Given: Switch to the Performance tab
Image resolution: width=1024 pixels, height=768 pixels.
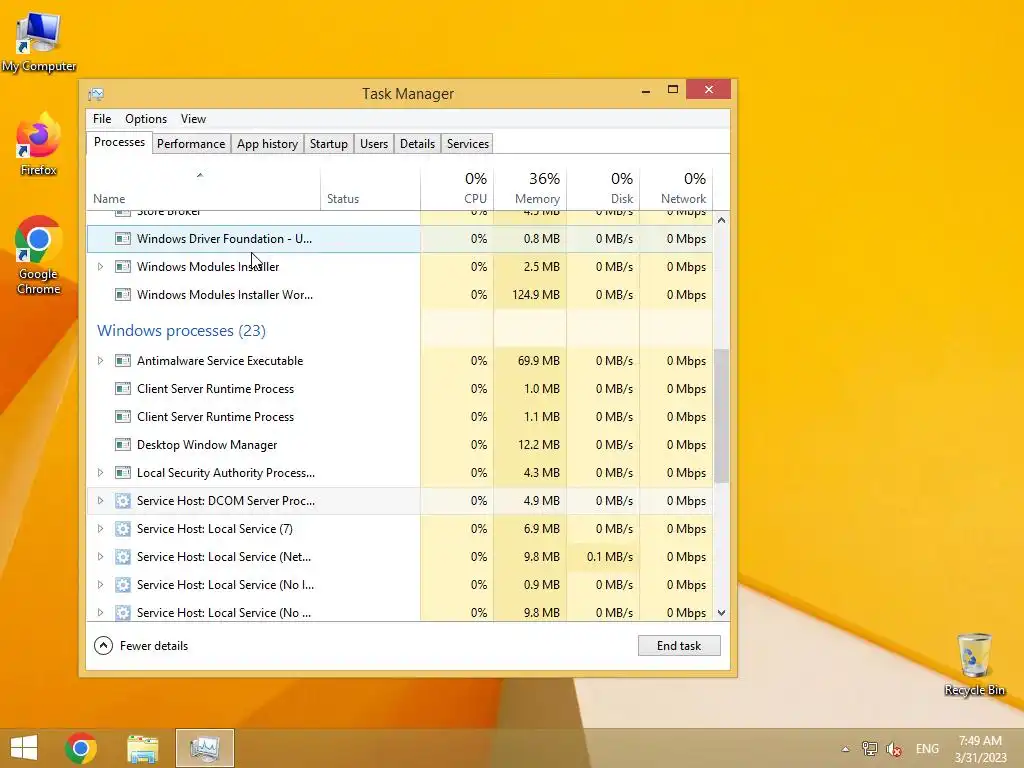Looking at the screenshot, I should coord(191,144).
